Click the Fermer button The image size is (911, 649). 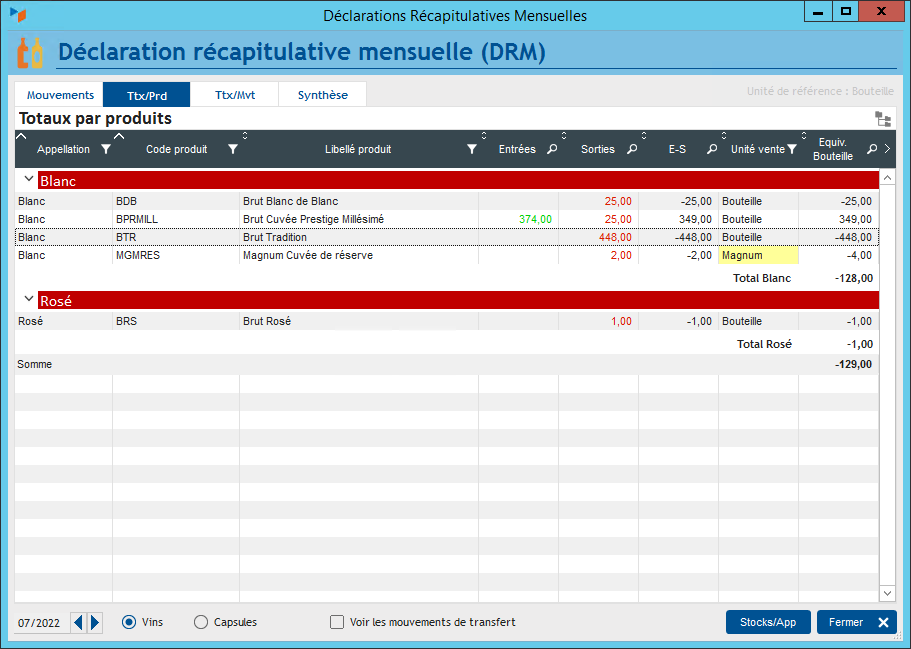click(x=857, y=622)
